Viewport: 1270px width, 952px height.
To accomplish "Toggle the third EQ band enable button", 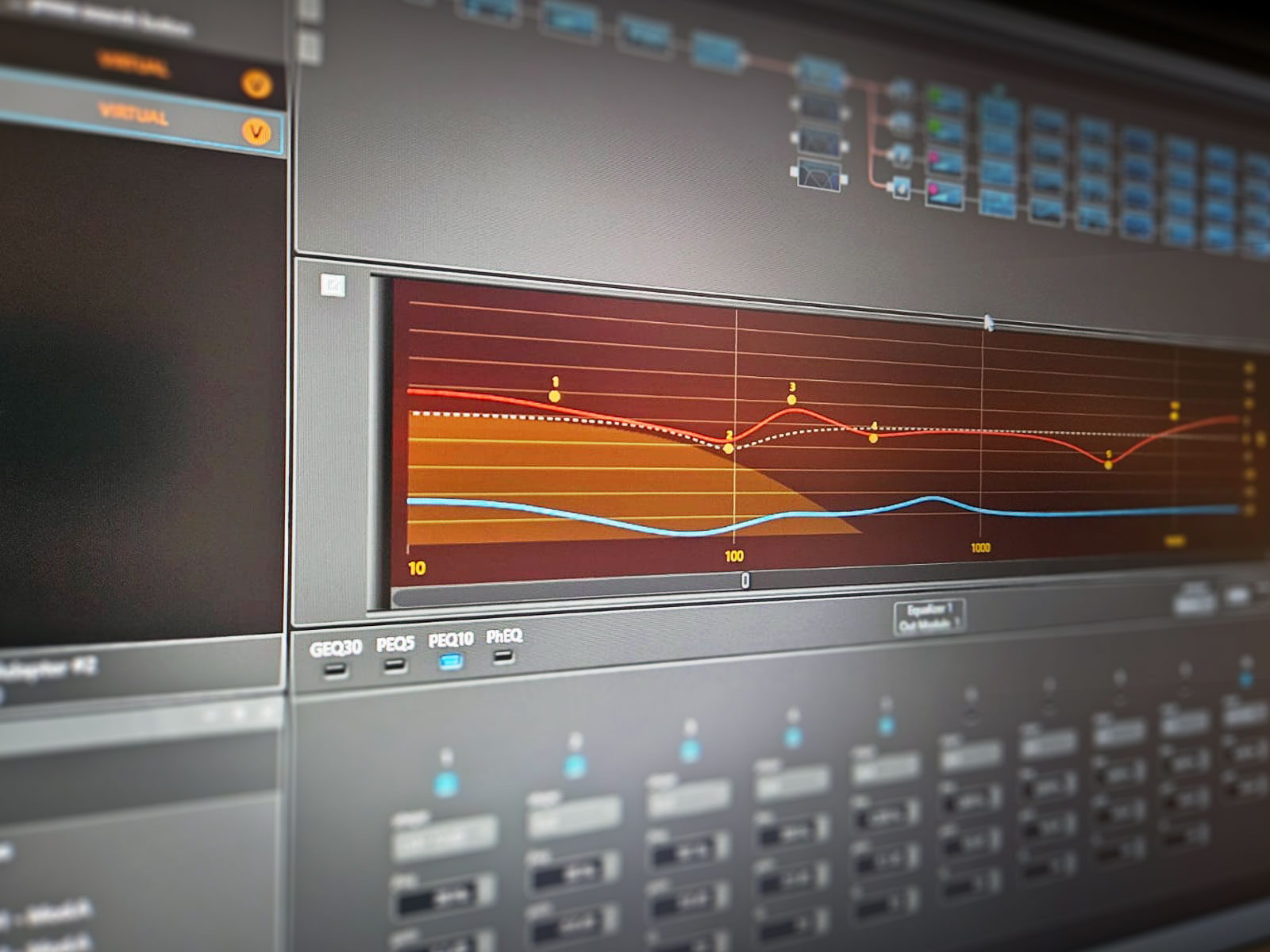I will (x=691, y=750).
